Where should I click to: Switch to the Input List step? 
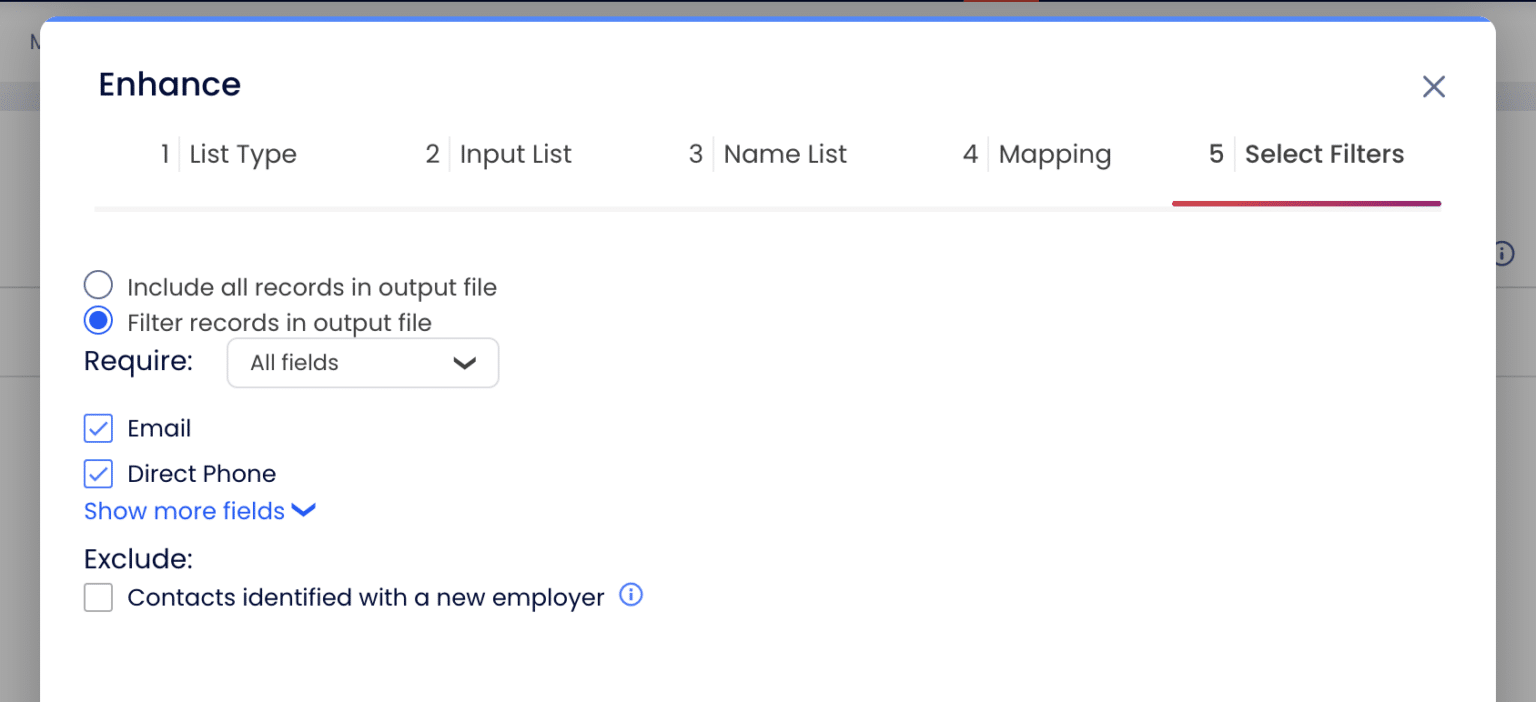click(515, 154)
